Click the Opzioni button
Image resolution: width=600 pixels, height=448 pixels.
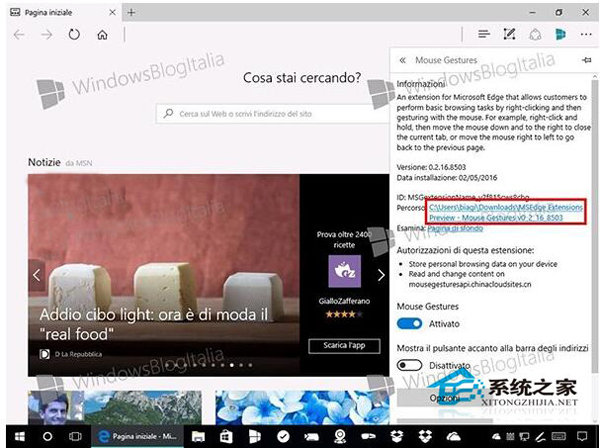pyautogui.click(x=444, y=398)
